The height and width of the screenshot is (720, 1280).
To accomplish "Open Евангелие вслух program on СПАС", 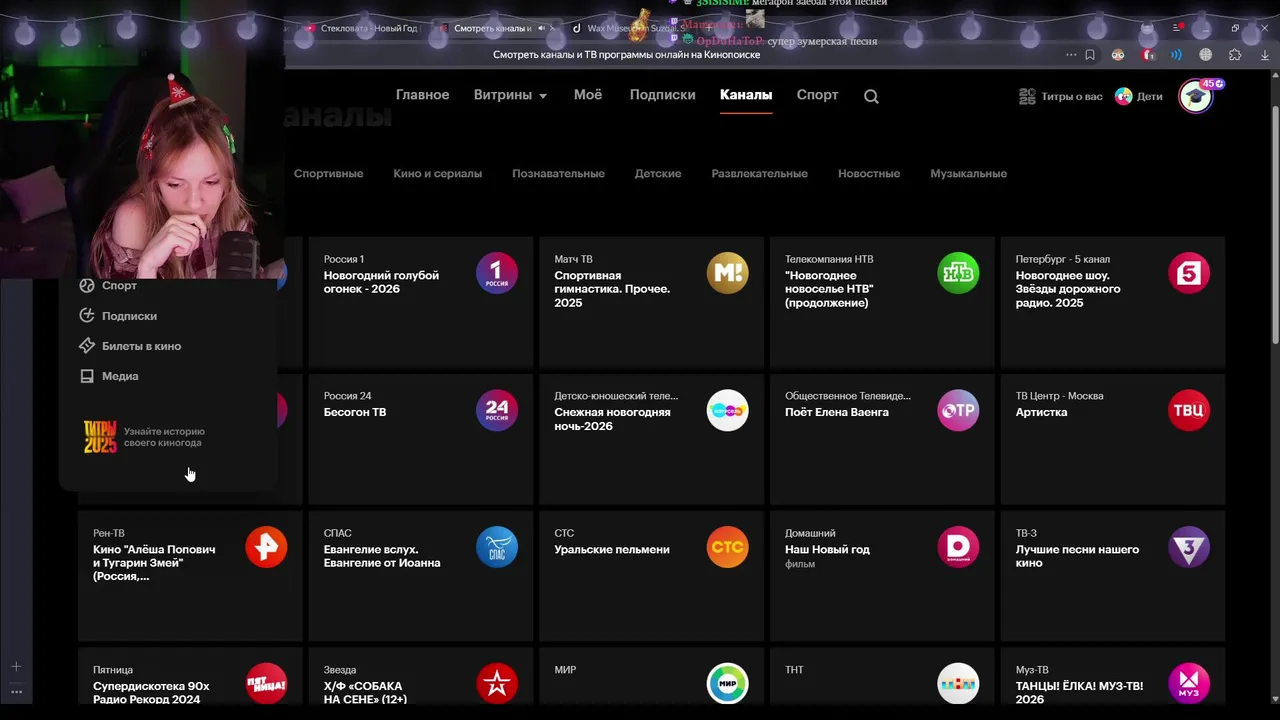I will (382, 556).
